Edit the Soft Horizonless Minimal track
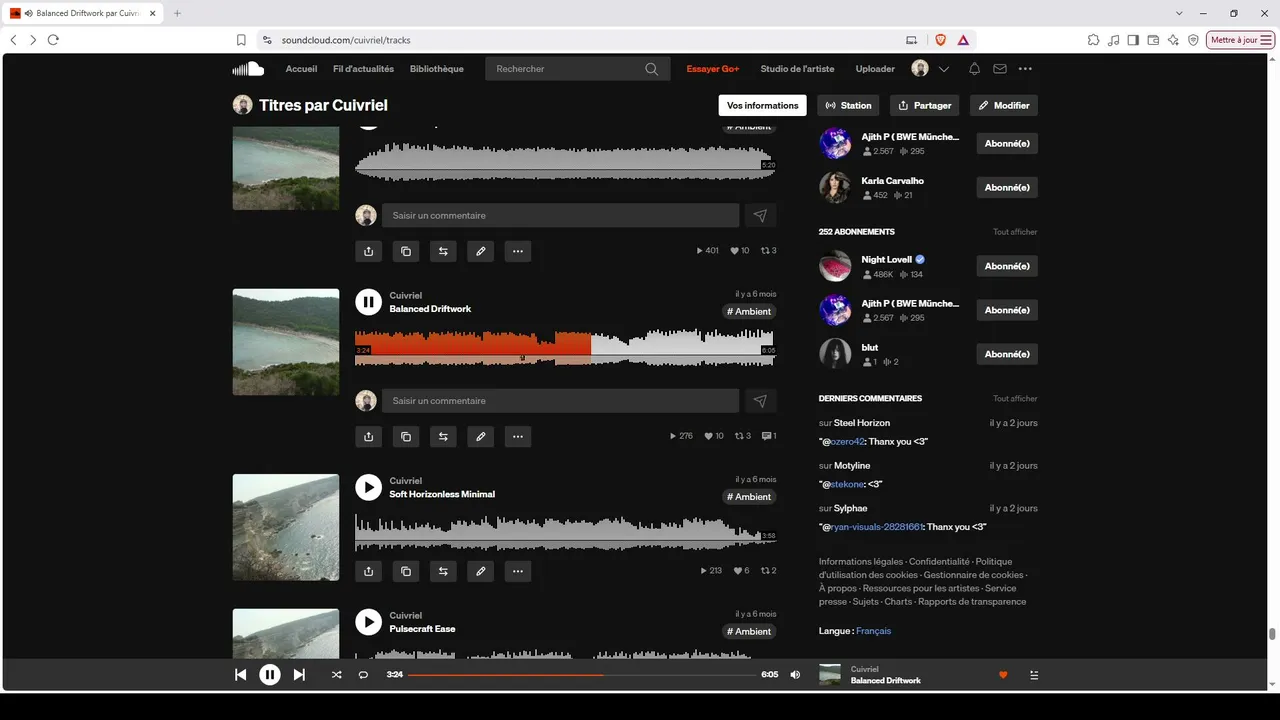 click(481, 571)
